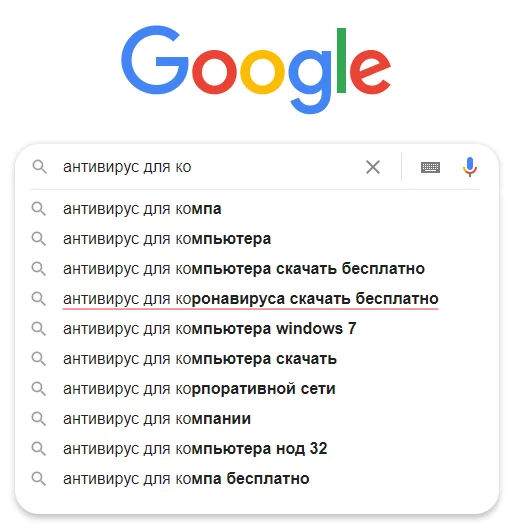Click the magnifier icon beside 'антивирус для корпоративной сети'
516x530 pixels.
click(x=39, y=389)
